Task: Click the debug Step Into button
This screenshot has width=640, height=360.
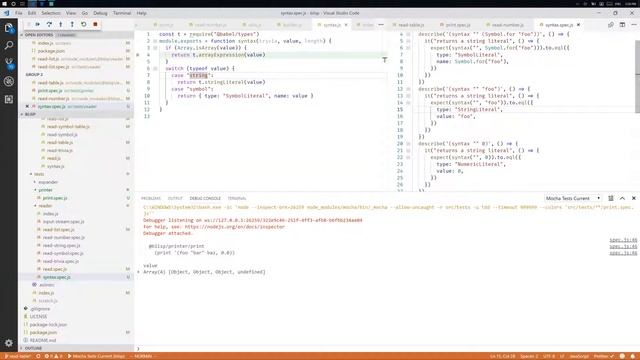Action: point(60,24)
